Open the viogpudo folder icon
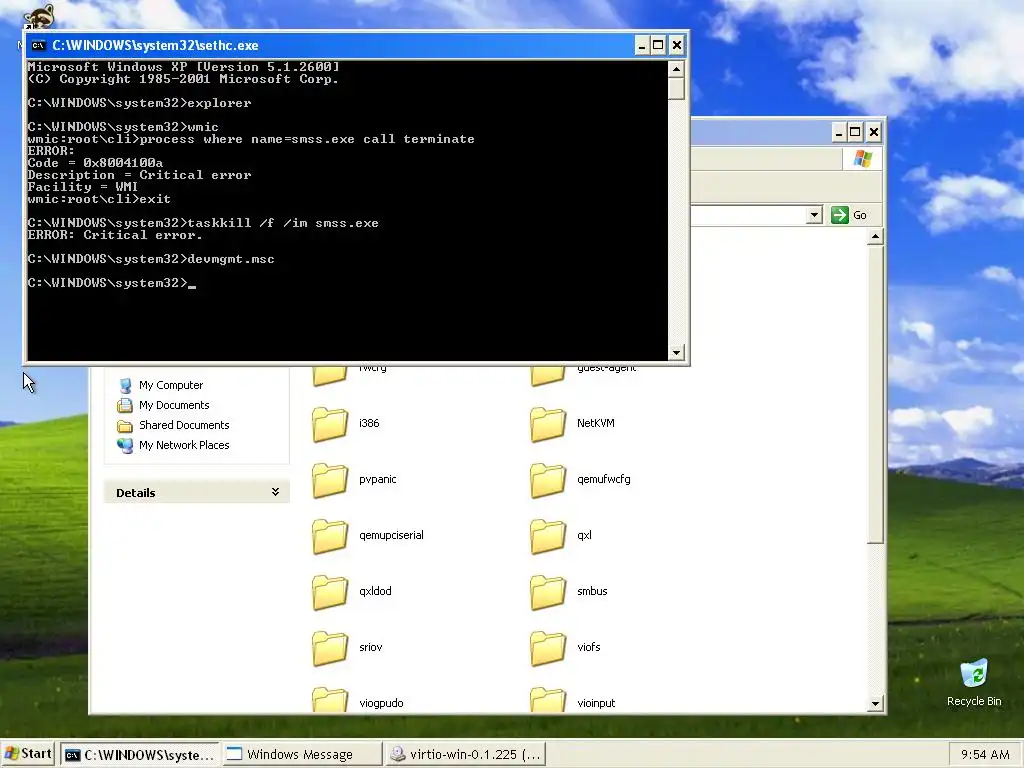 tap(330, 700)
